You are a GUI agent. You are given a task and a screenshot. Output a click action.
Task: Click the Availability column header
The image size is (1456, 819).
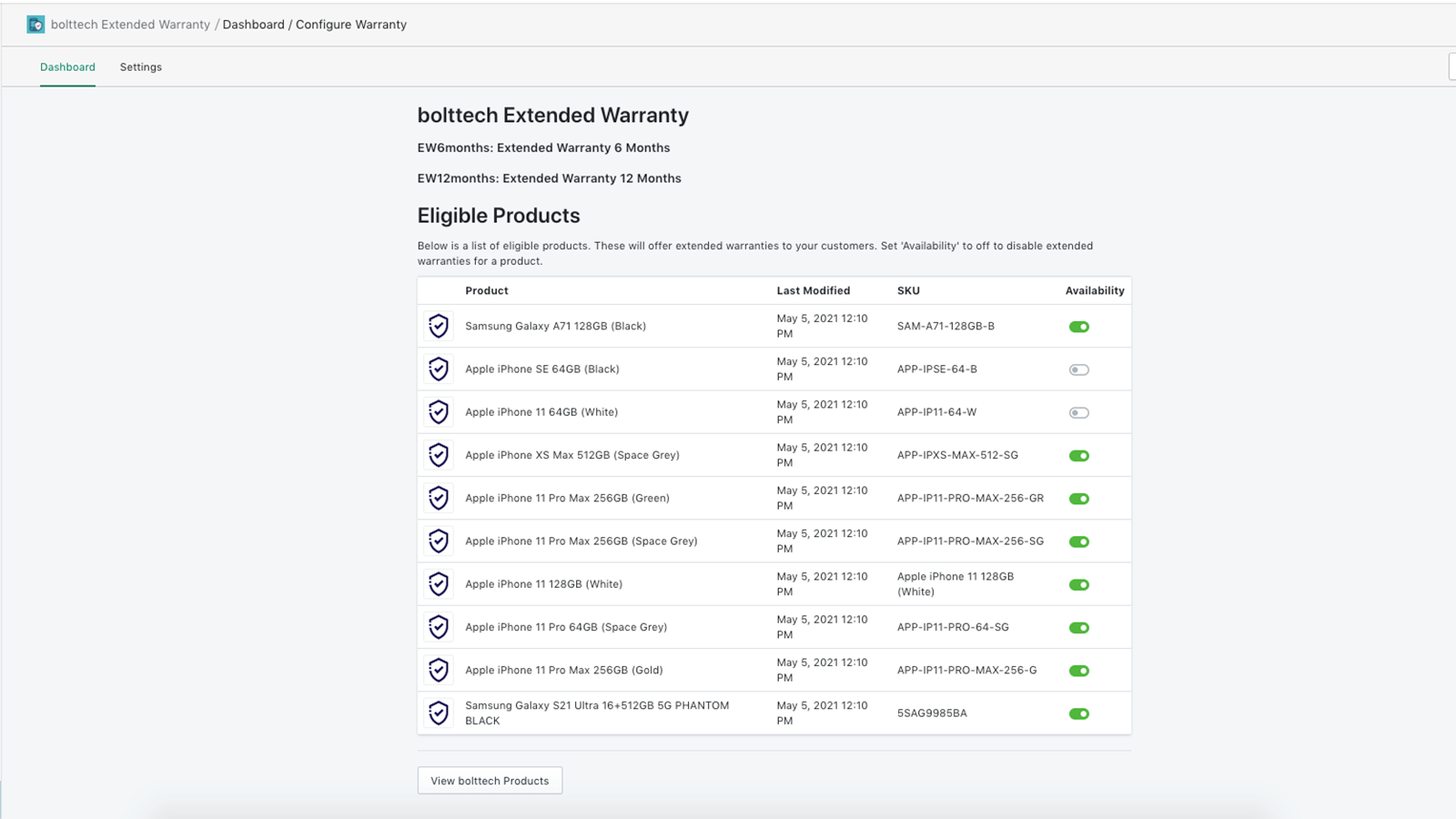pos(1095,290)
